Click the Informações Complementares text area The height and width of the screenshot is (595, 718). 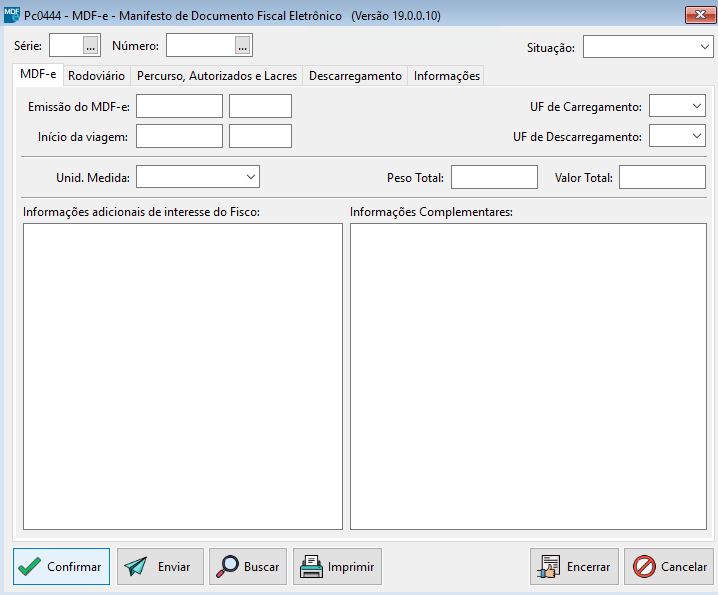(x=528, y=377)
